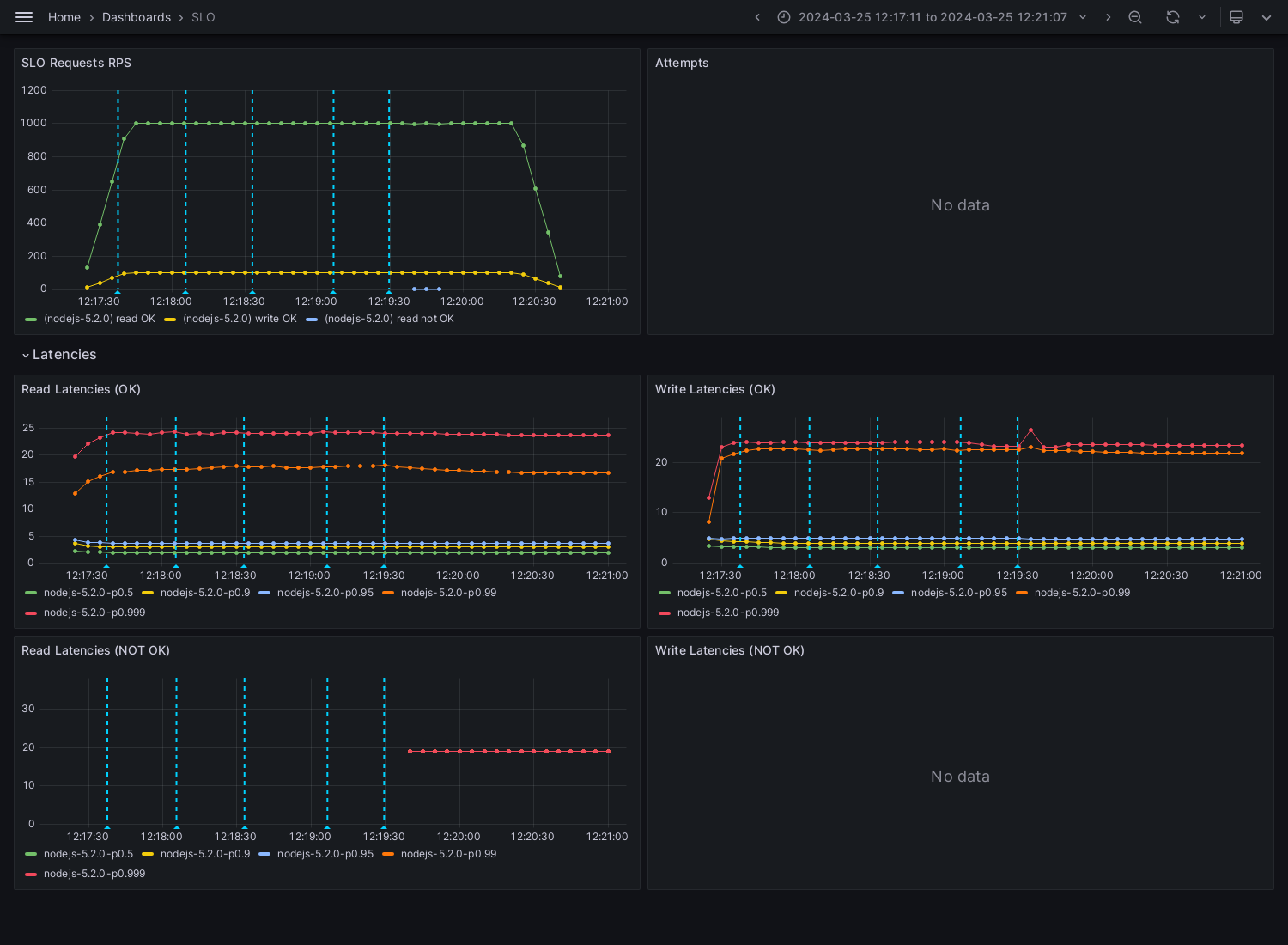Zoom out the time range
Screen dimensions: 1288x945
[1135, 17]
